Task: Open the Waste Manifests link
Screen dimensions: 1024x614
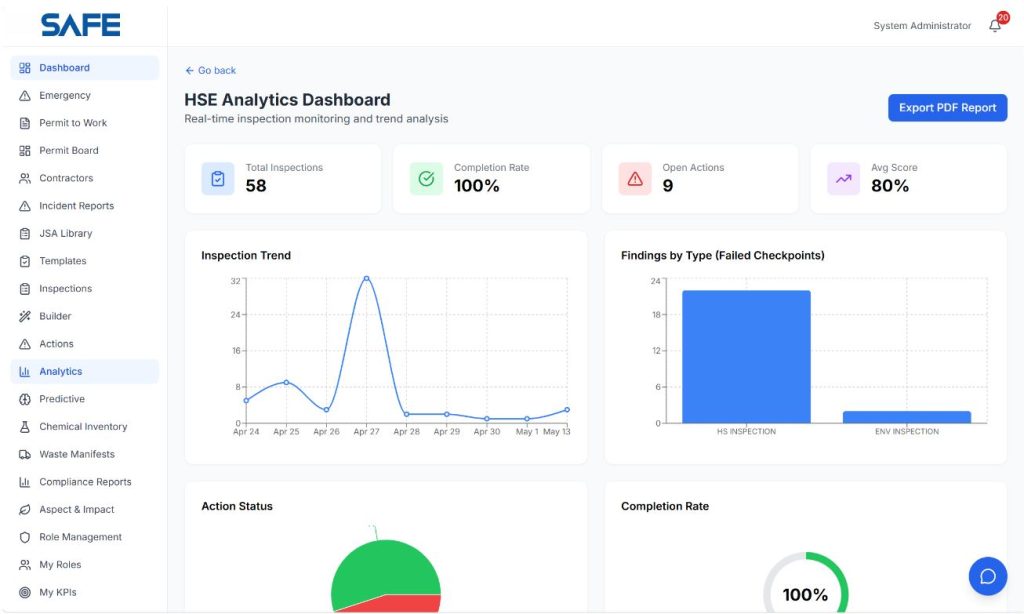Action: 85,454
